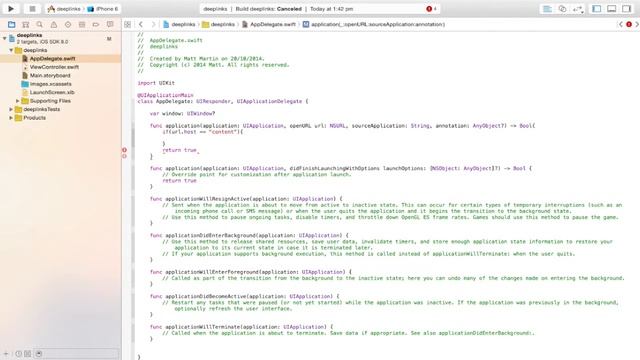Click 'func applicationDidEnterBackground' declaration

click(x=249, y=236)
